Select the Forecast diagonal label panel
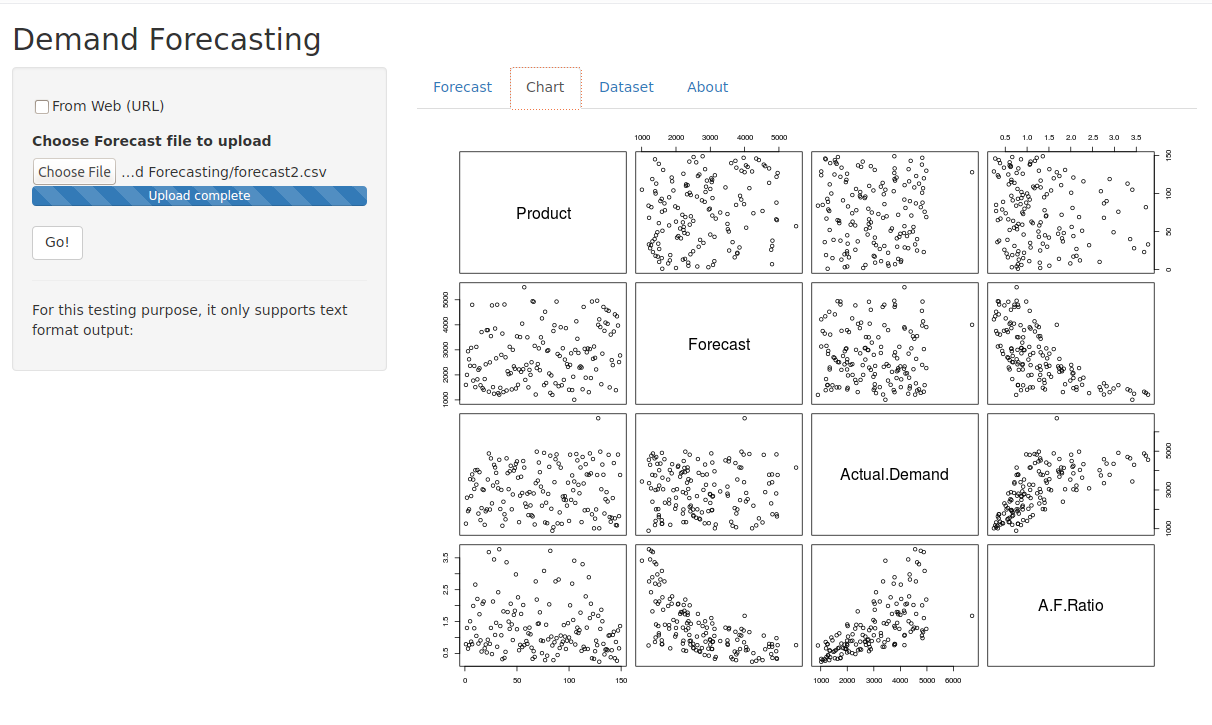 719,343
